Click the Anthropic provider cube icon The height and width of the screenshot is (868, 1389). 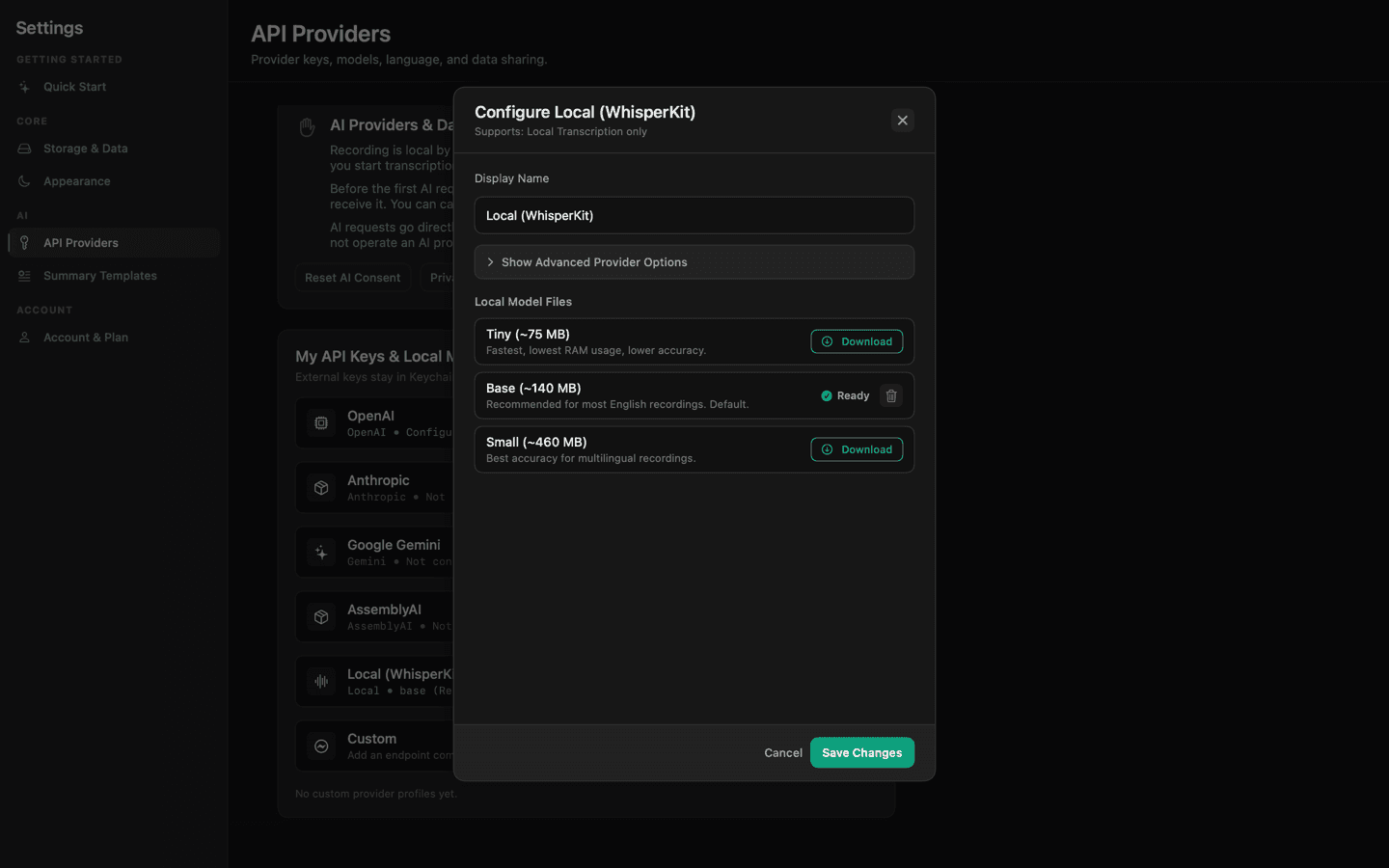click(321, 488)
